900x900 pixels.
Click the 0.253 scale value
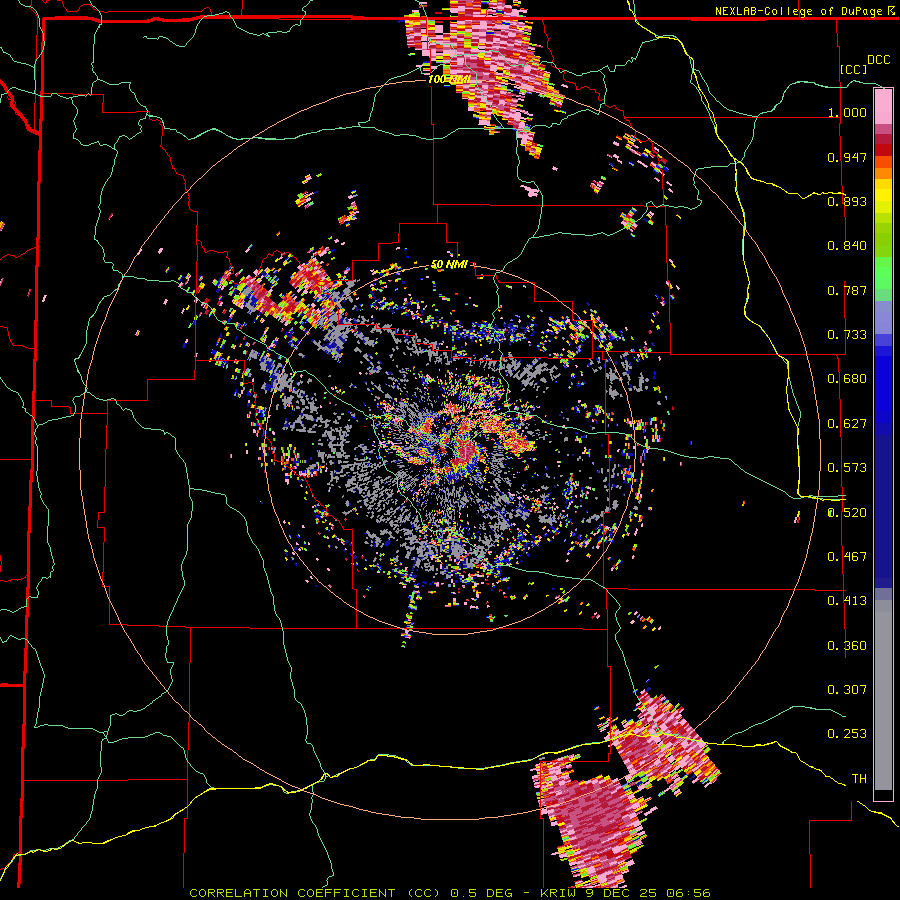[x=847, y=734]
